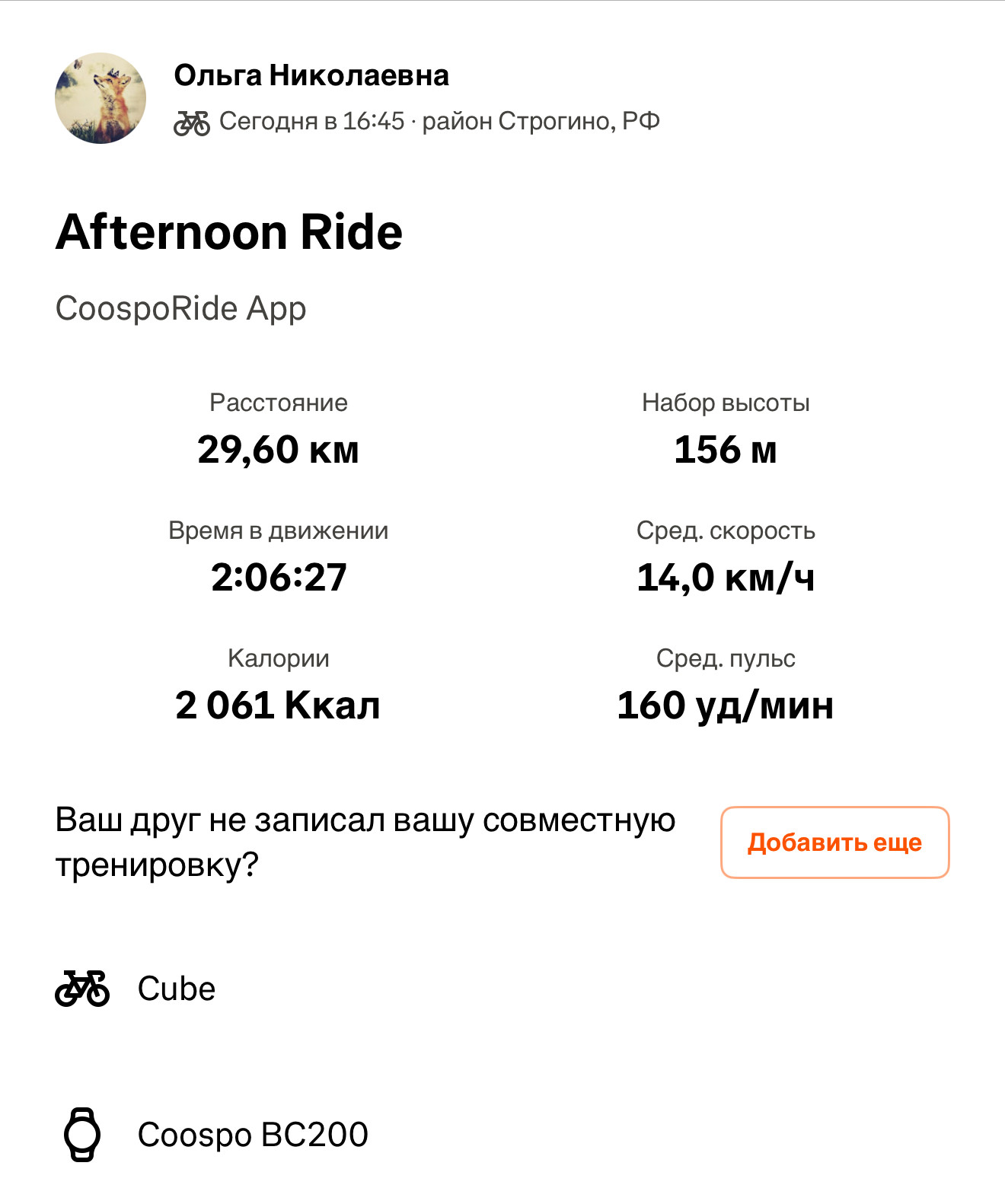Open the Ольга Николаевна profile name link
This screenshot has width=1005, height=1204.
pos(311,75)
